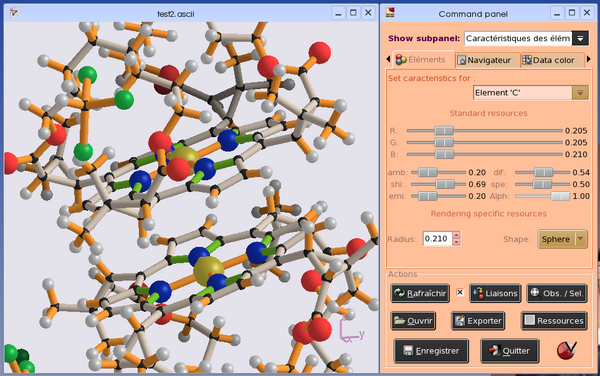Click the Alph opacity slider handle

coord(560,196)
